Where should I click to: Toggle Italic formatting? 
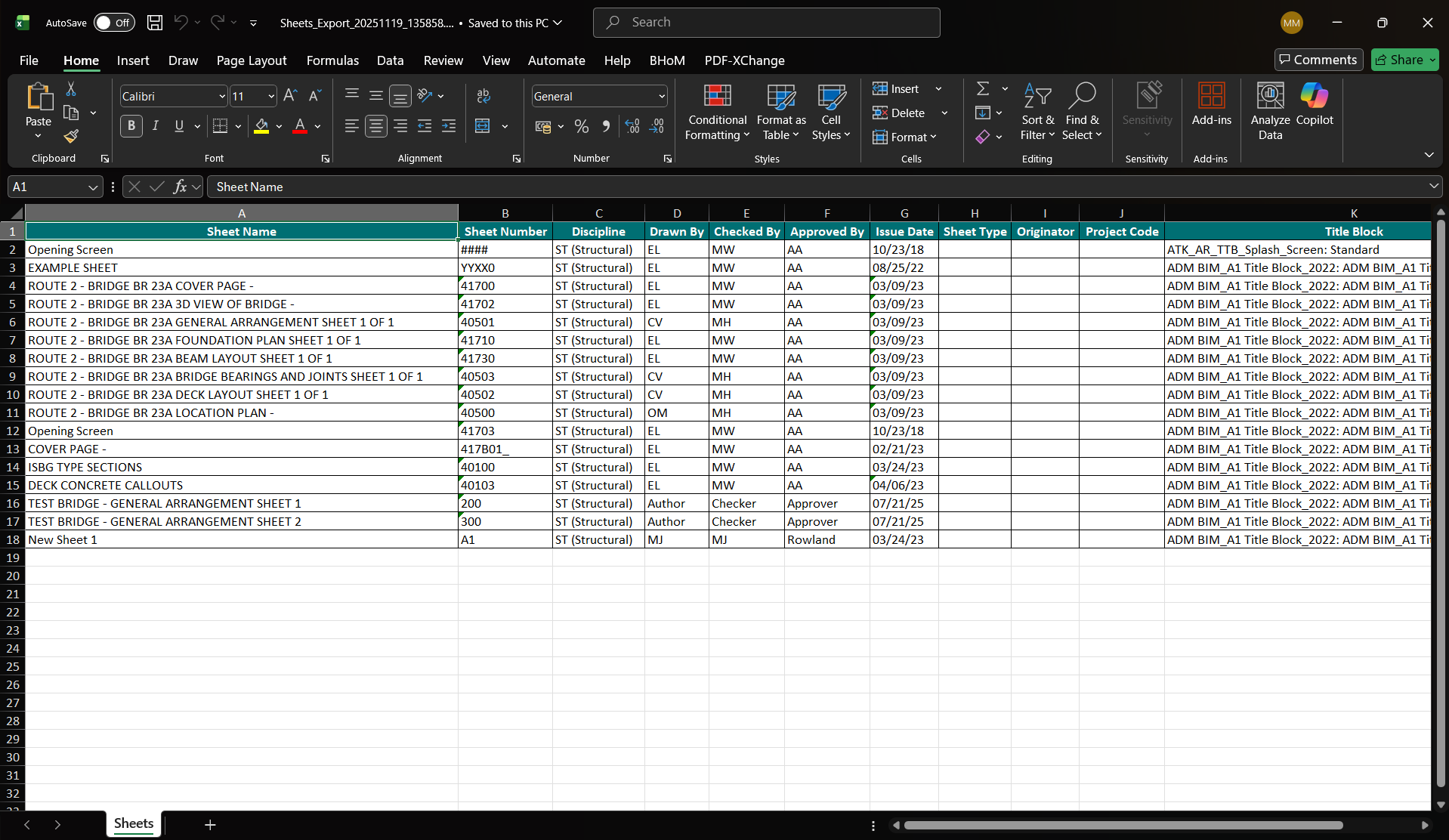[155, 126]
